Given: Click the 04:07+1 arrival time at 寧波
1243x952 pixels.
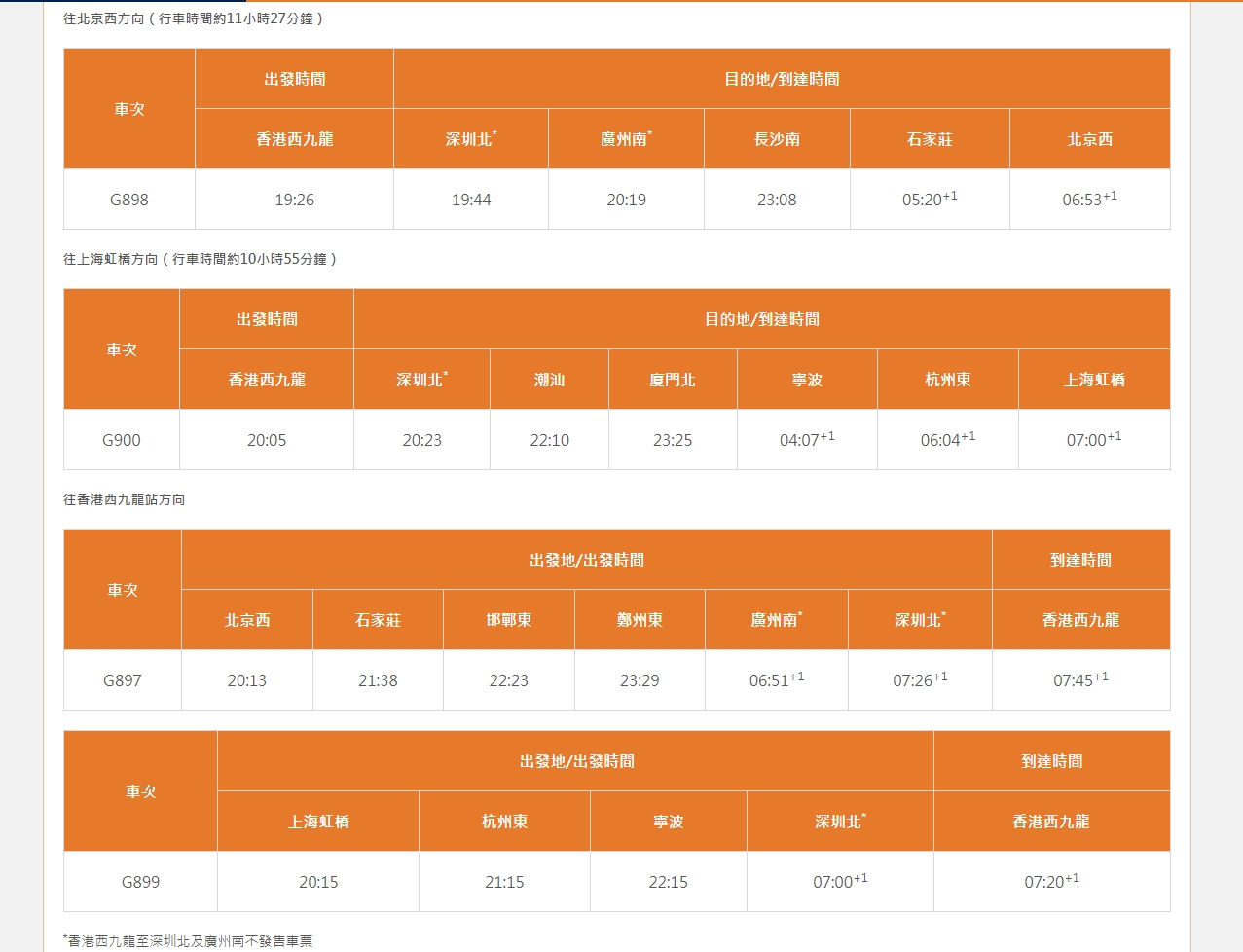Looking at the screenshot, I should 807,440.
